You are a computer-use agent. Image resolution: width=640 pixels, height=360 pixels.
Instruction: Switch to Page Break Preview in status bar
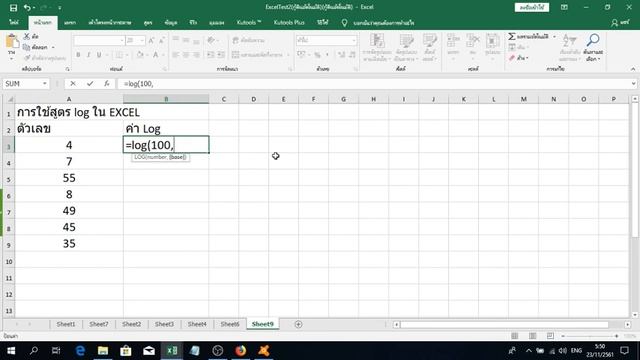coord(550,336)
